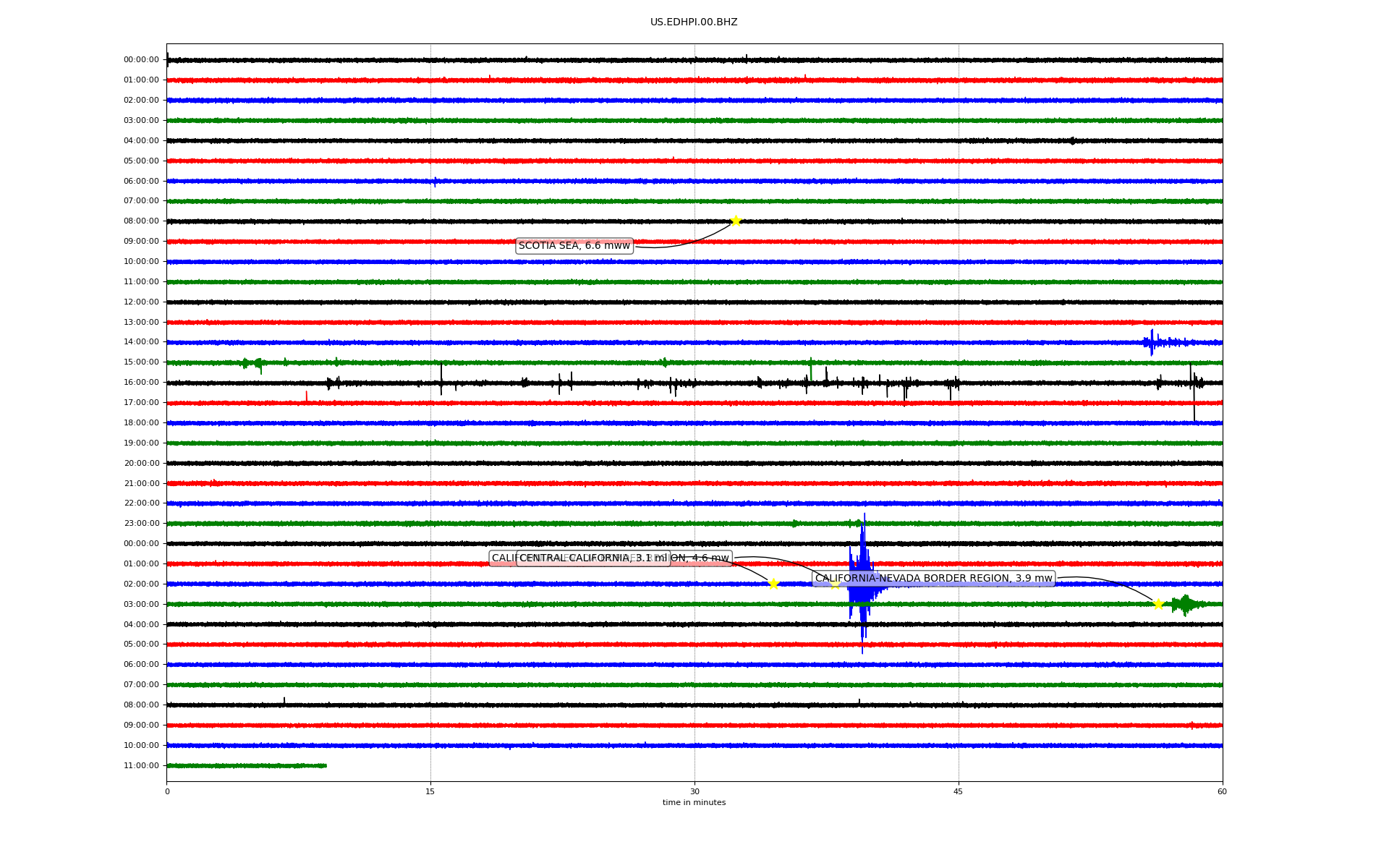The width and height of the screenshot is (1389, 868).
Task: Click the yellow star on the 08:00:00 trace
Action: tap(736, 221)
